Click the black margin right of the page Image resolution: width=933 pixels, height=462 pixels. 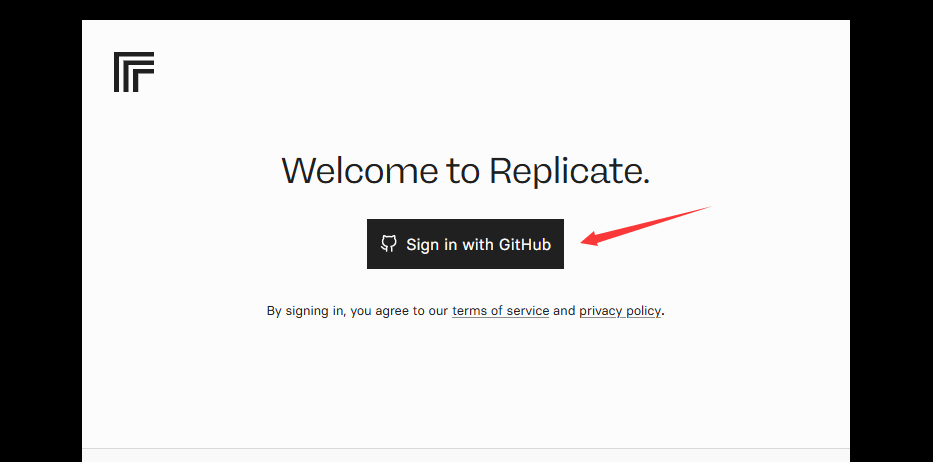891,238
